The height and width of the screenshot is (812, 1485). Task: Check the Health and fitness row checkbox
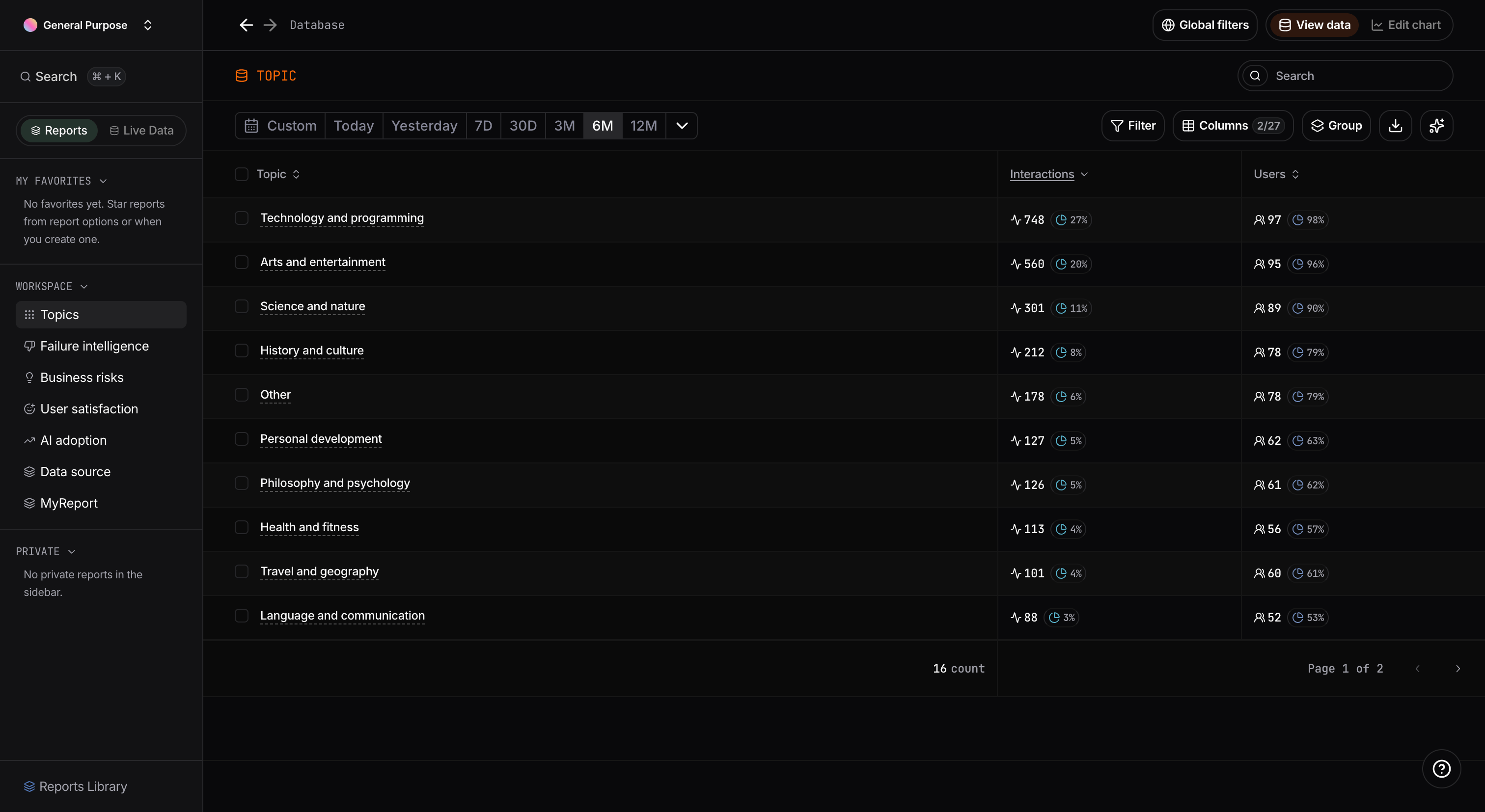tap(242, 527)
